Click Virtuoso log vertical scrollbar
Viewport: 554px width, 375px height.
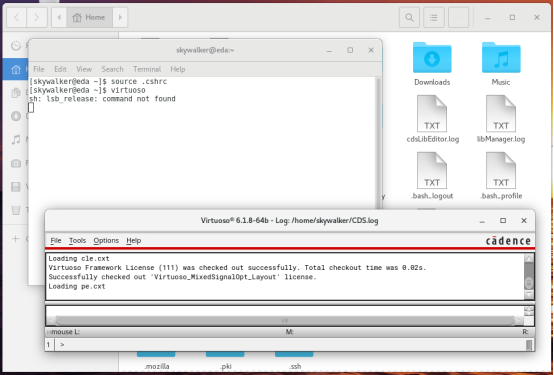[529, 276]
